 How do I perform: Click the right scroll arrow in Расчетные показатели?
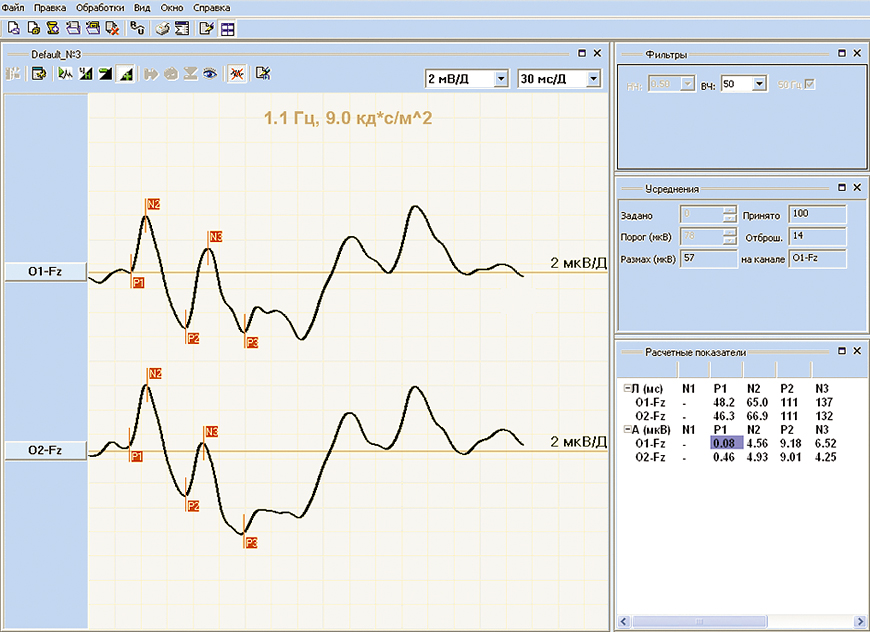click(862, 621)
